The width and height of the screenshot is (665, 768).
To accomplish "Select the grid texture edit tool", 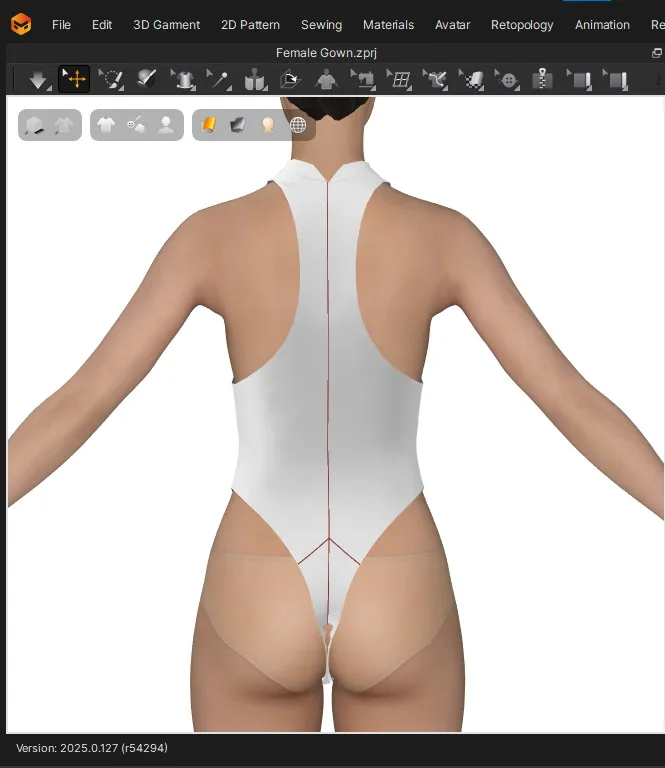I will click(399, 79).
